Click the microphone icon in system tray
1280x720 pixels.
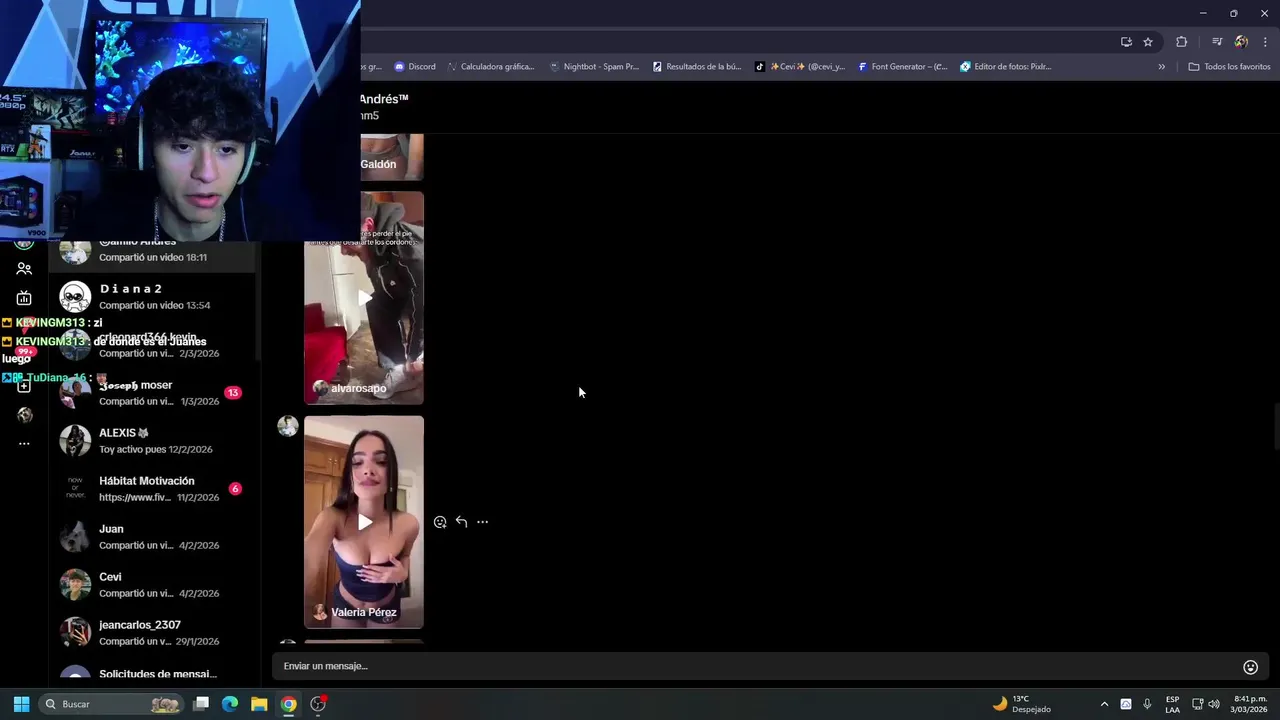point(1147,704)
